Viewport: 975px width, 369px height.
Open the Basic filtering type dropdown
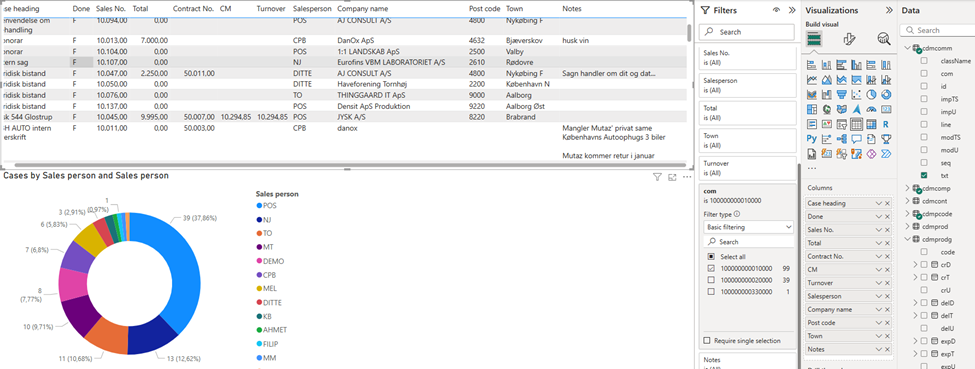click(749, 227)
